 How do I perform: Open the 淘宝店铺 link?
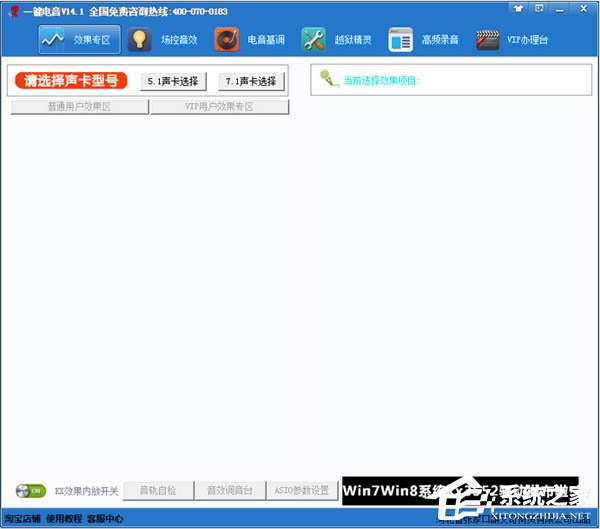(x=22, y=519)
